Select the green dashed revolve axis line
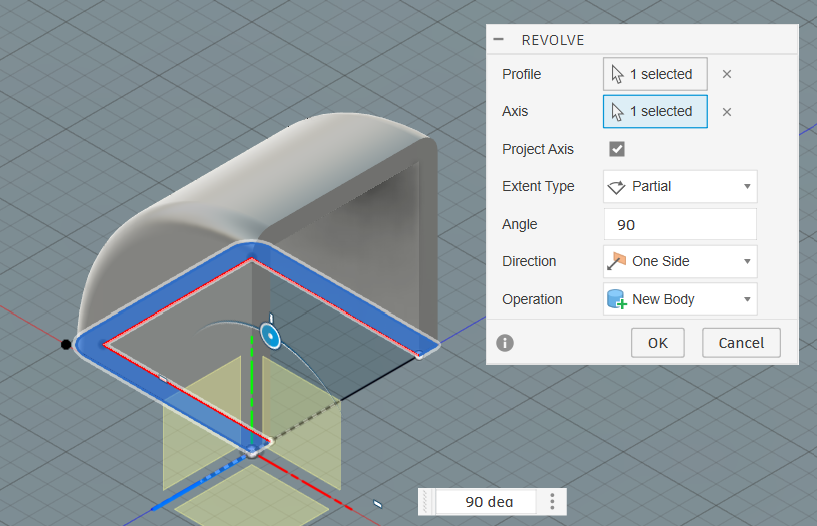The image size is (817, 526). pos(252,400)
